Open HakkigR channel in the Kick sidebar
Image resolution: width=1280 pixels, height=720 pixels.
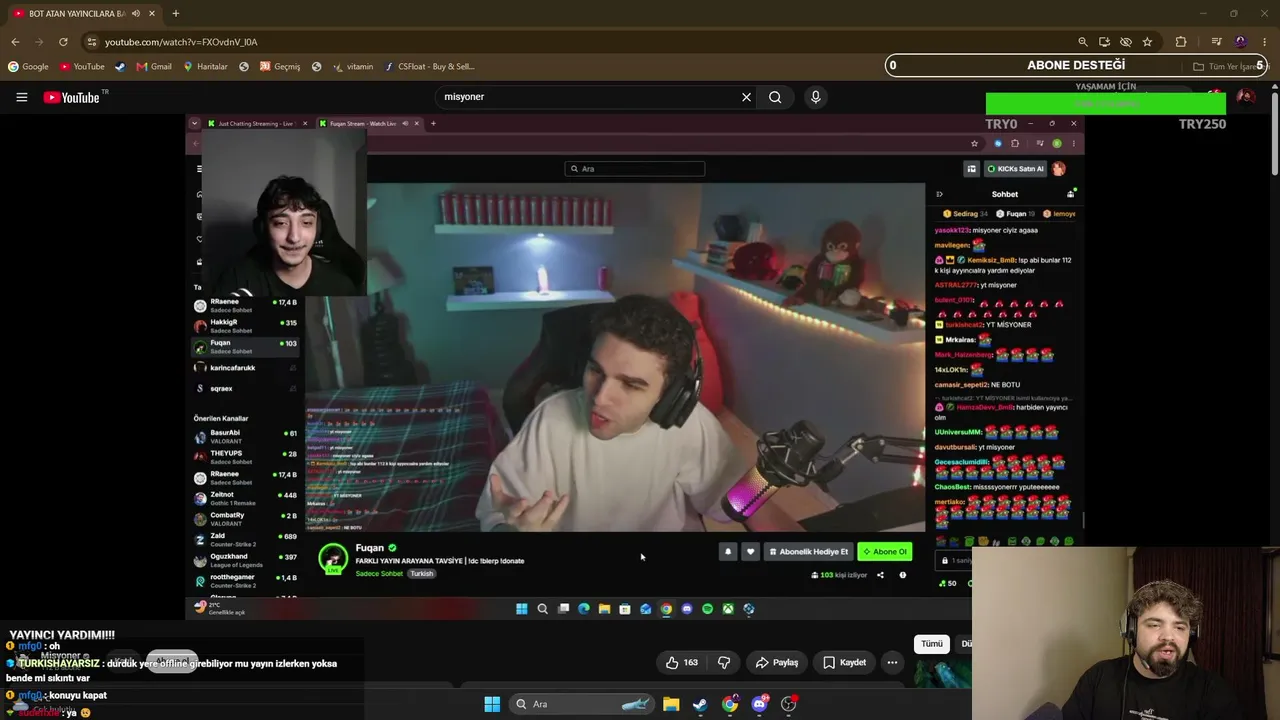(246, 326)
